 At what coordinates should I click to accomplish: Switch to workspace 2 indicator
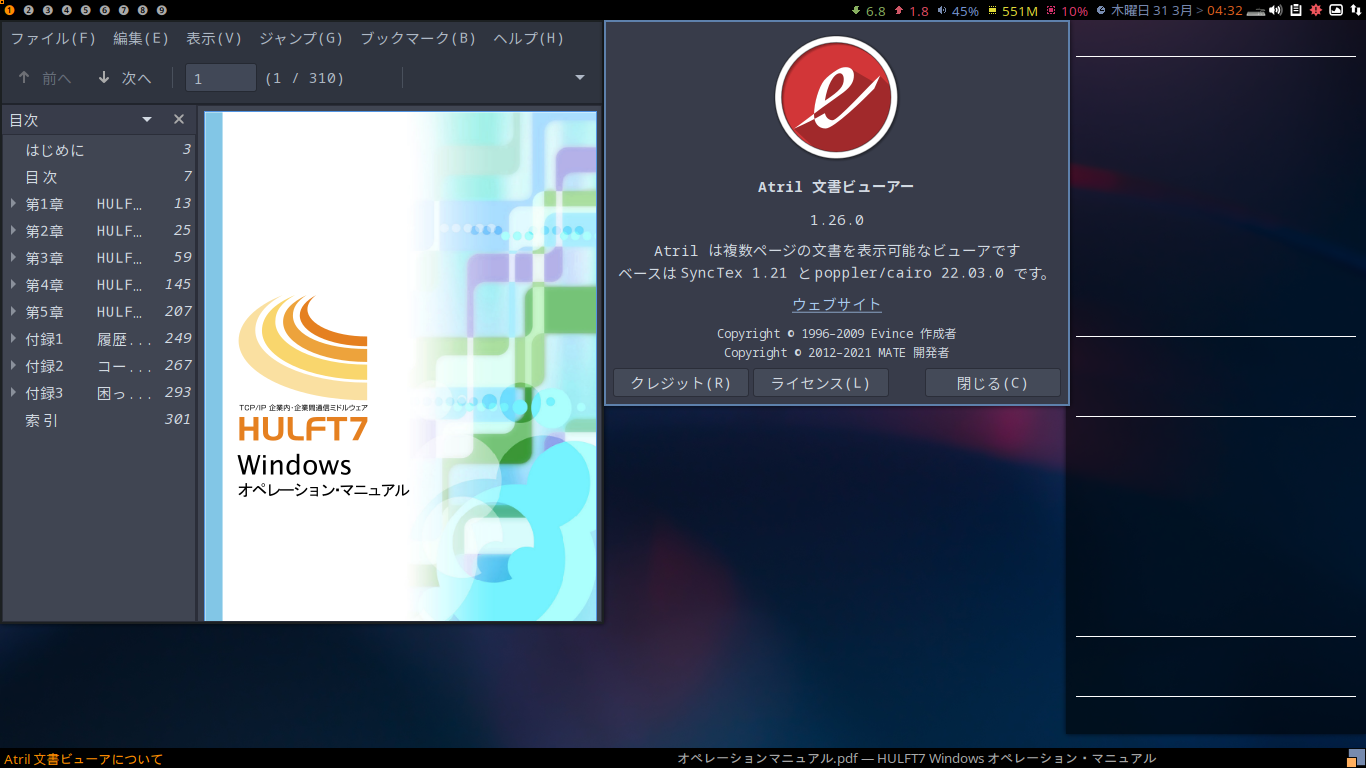click(x=28, y=10)
